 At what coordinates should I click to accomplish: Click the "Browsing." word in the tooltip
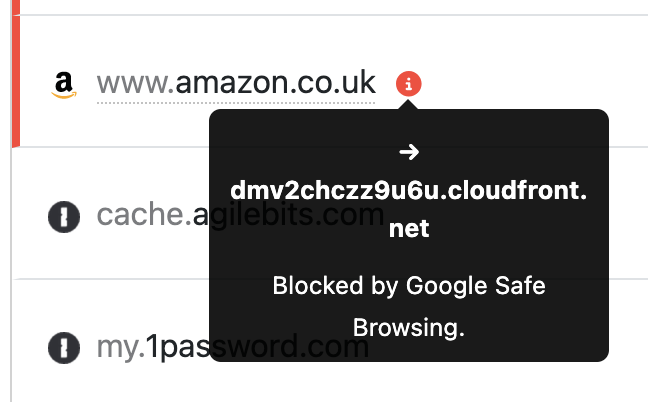pos(408,327)
